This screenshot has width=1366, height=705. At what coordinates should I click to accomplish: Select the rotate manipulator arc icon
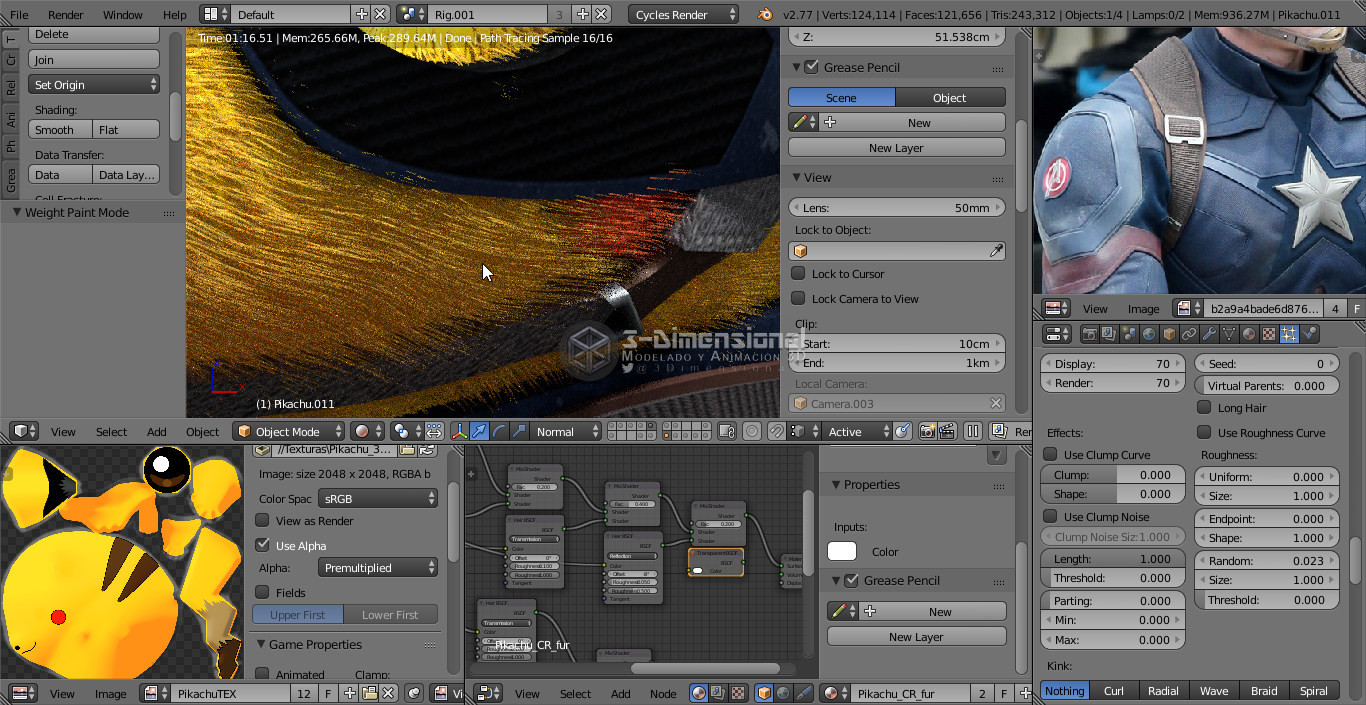coord(499,431)
